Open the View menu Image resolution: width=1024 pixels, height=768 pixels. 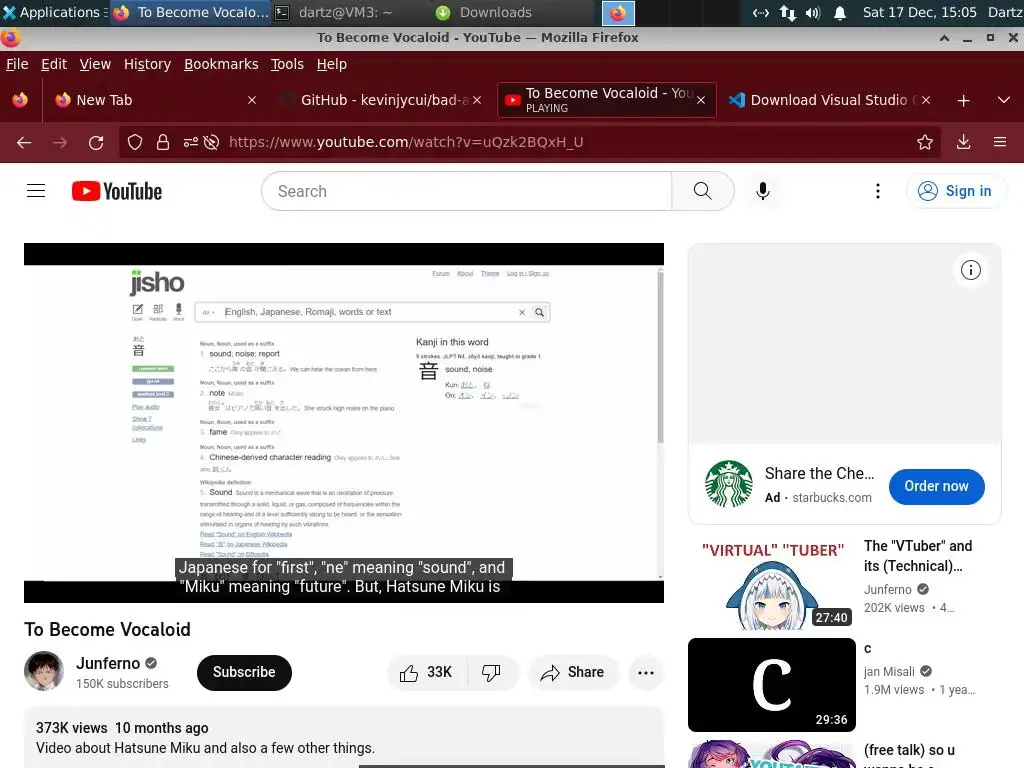(95, 64)
